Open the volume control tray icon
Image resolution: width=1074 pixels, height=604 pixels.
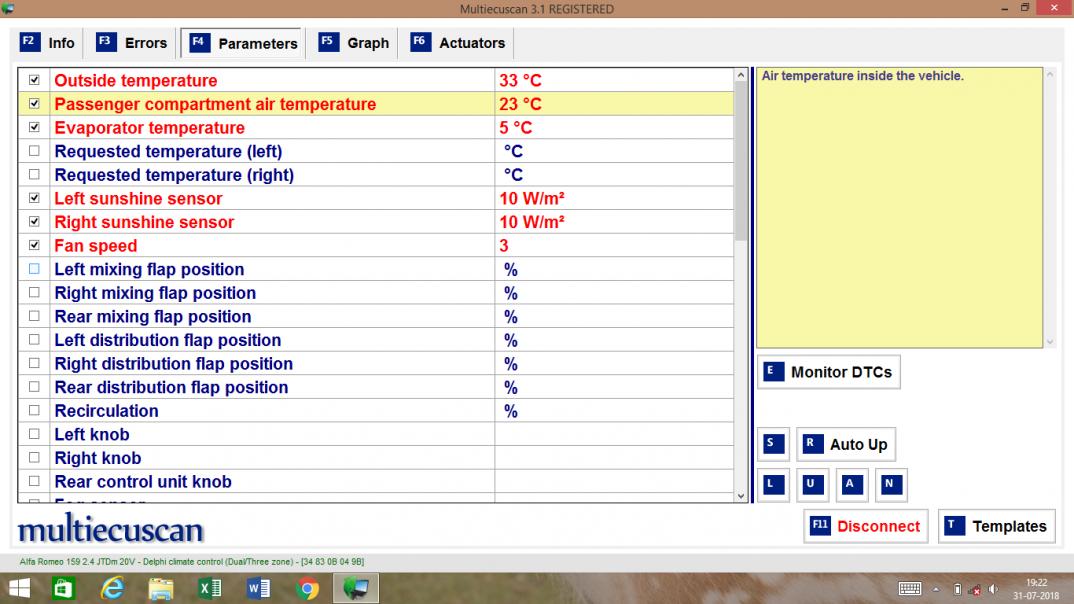click(x=994, y=589)
